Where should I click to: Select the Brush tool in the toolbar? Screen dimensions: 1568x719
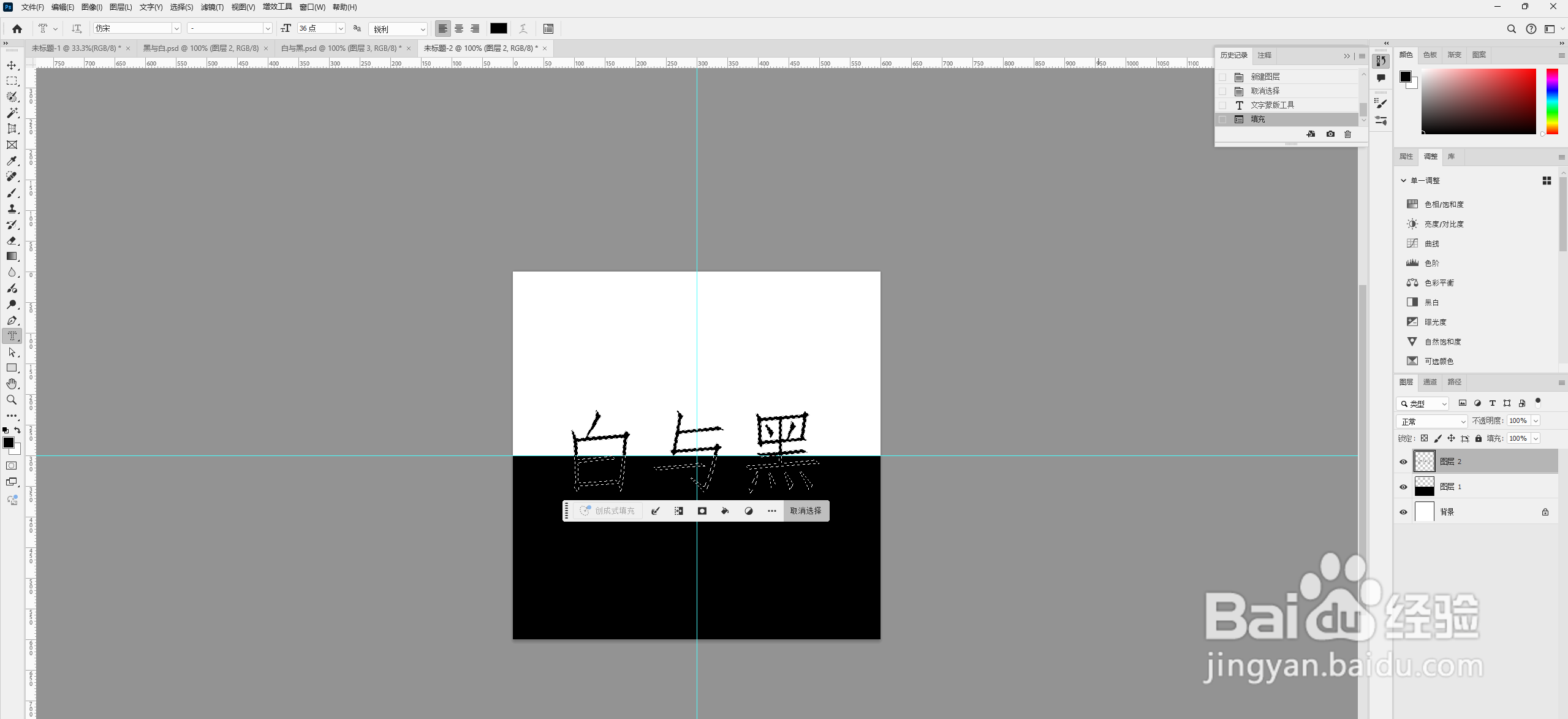pyautogui.click(x=12, y=192)
